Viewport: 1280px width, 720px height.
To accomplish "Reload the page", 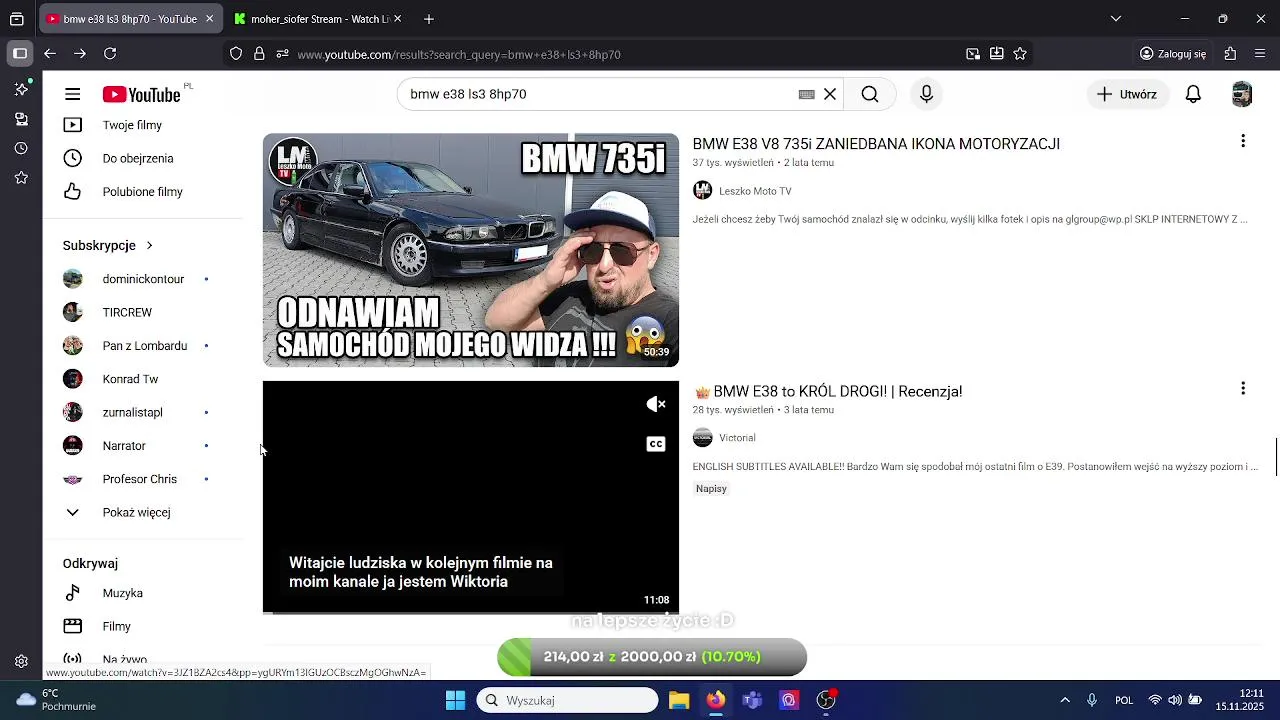I will click(x=110, y=54).
